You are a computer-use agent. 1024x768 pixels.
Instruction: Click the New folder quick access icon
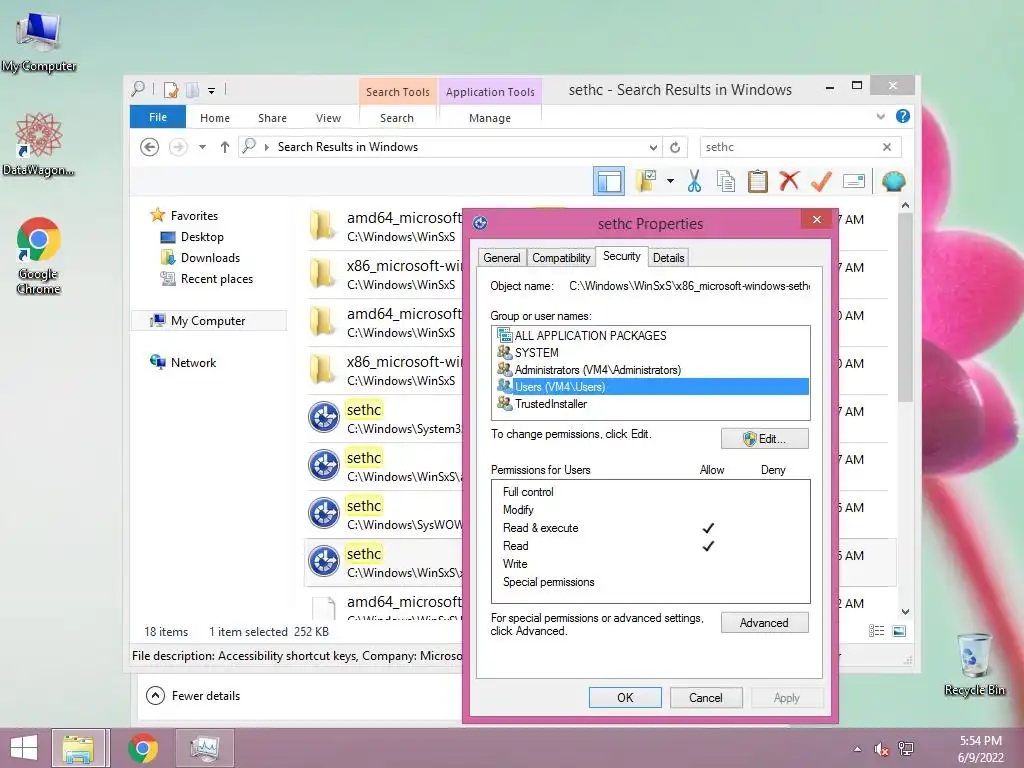[193, 89]
